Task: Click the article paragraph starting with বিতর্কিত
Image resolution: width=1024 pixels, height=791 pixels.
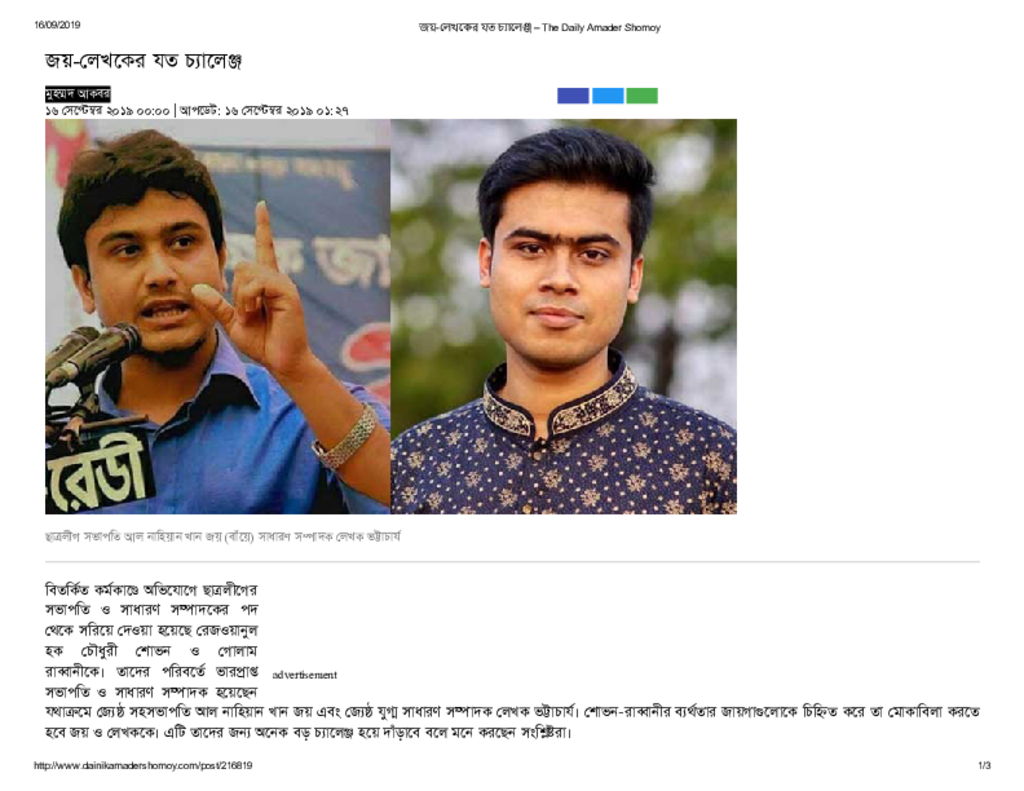Action: [512, 660]
